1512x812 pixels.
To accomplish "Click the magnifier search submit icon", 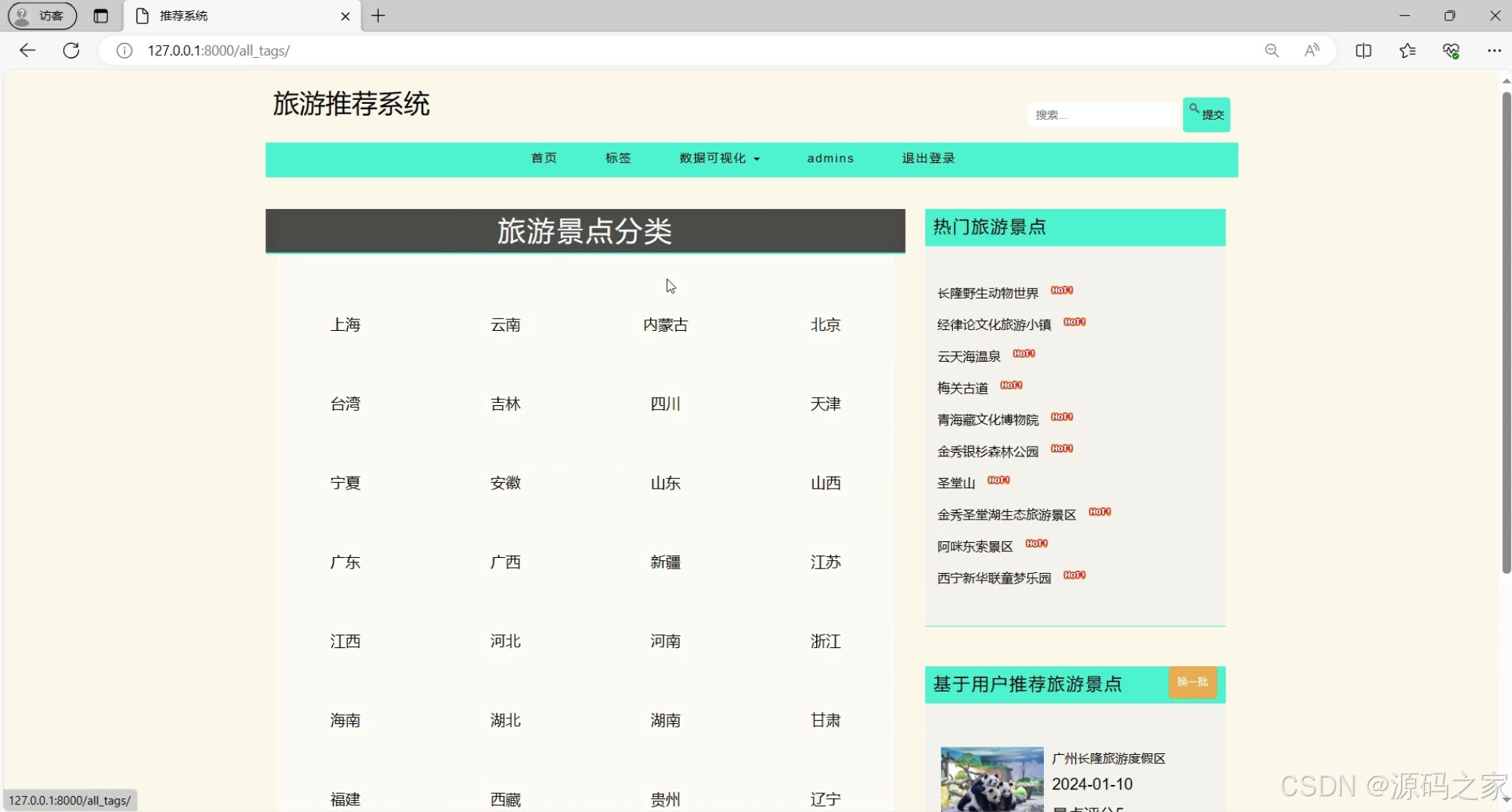I will pyautogui.click(x=1195, y=111).
